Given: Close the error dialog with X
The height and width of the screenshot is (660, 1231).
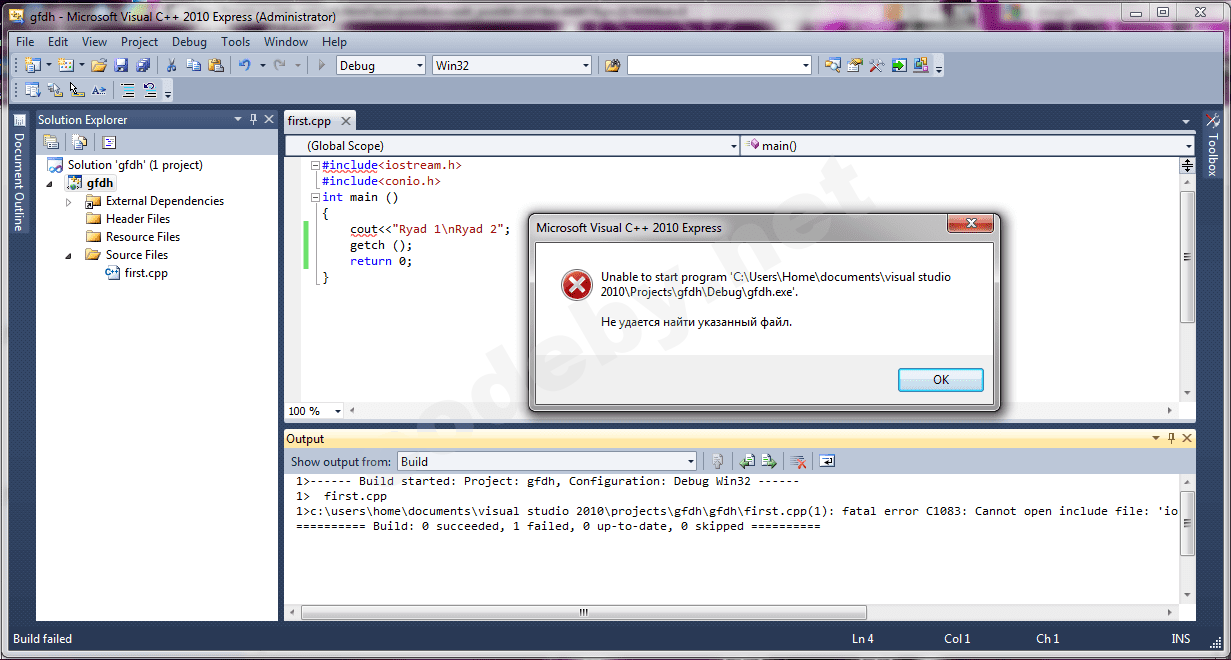Looking at the screenshot, I should click(x=970, y=223).
